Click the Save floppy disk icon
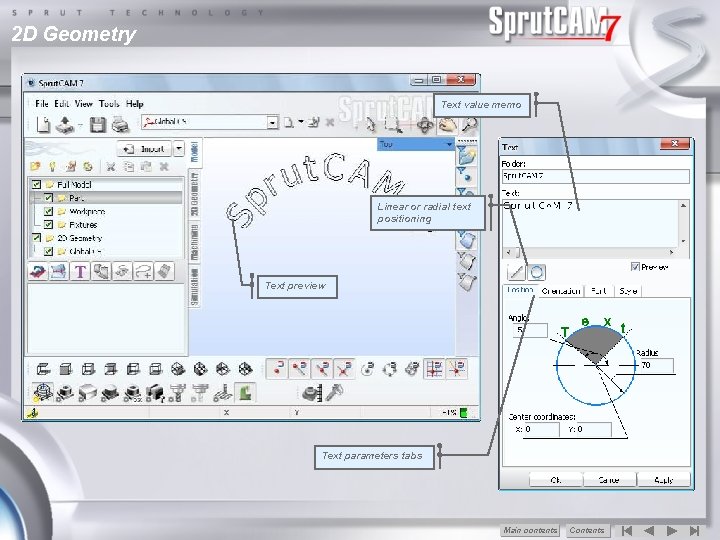 pyautogui.click(x=97, y=124)
